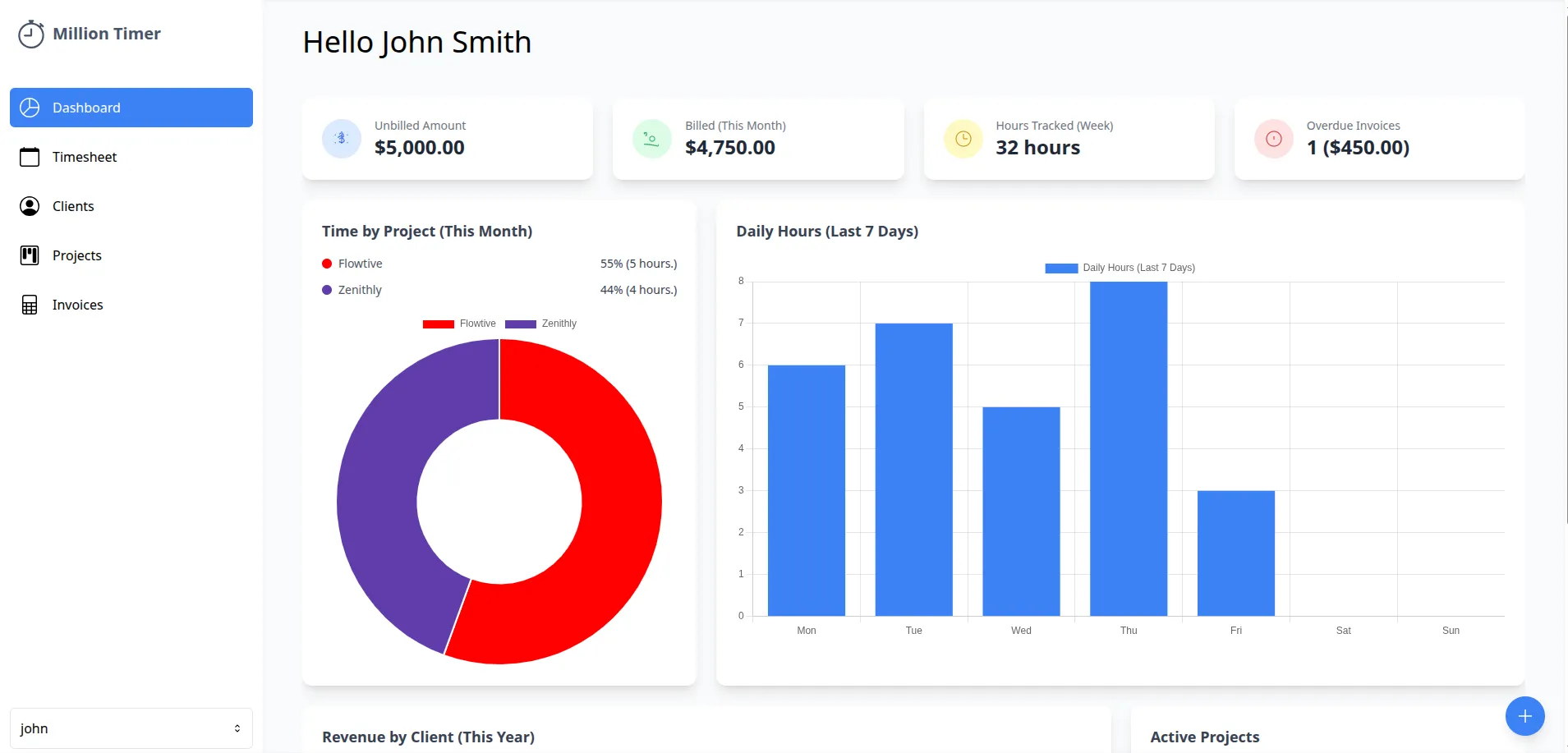Toggle the Daily Hours legend above the bar chart
Screen dimensions: 1568x753
(x=1120, y=268)
